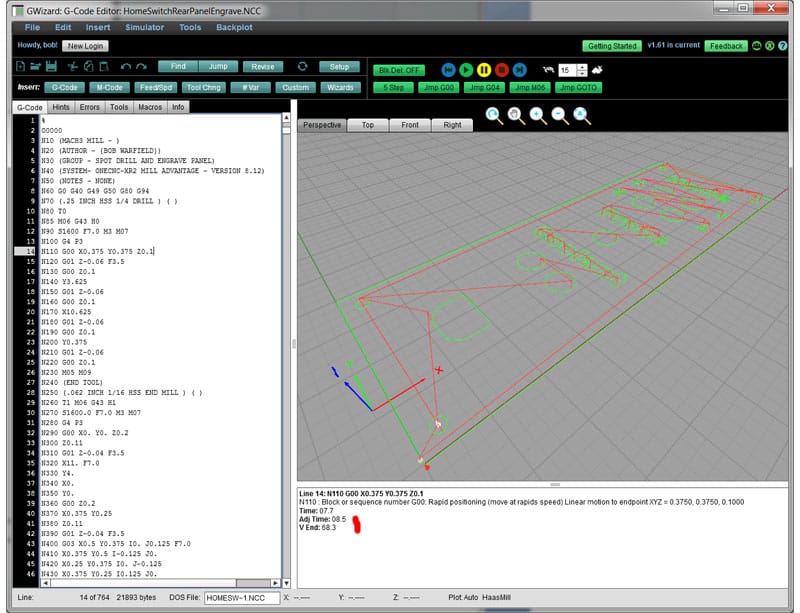The width and height of the screenshot is (800, 613).
Task: Toggle Blk Del OFF setting
Action: [x=400, y=69]
